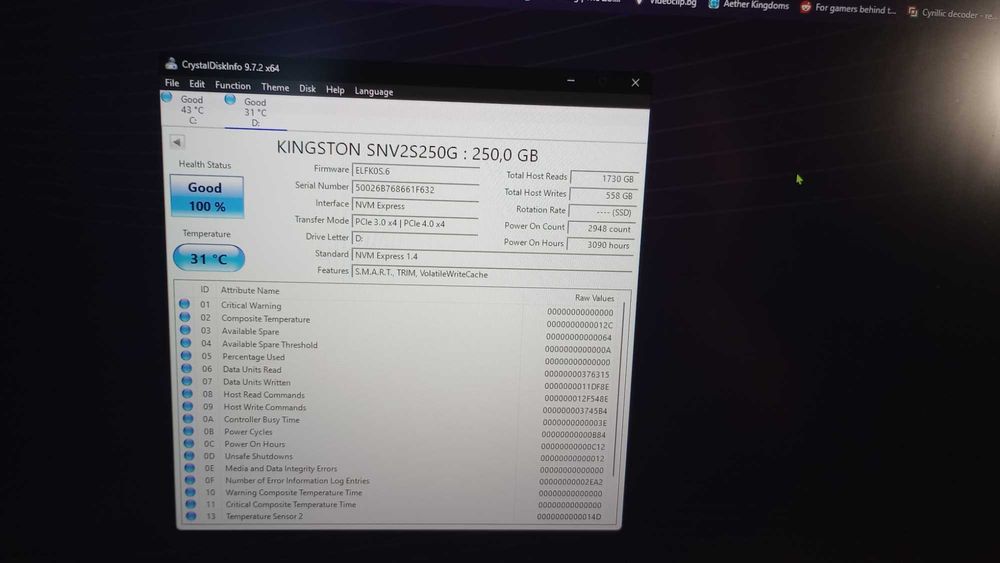Viewport: 1000px width, 563px height.
Task: Select the Critical Warning attribute name
Action: 251,305
